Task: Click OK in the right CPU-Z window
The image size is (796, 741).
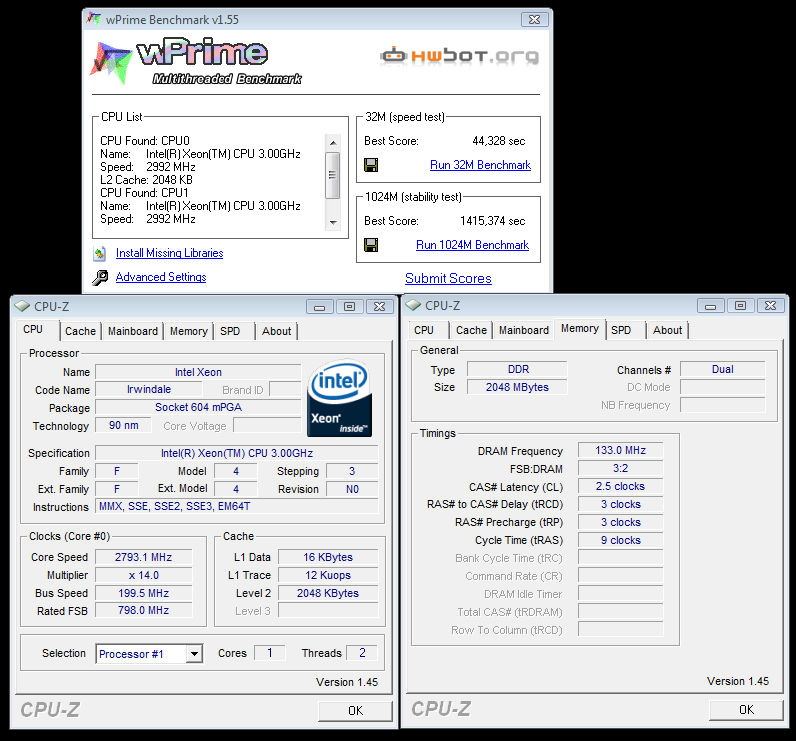Action: [746, 710]
